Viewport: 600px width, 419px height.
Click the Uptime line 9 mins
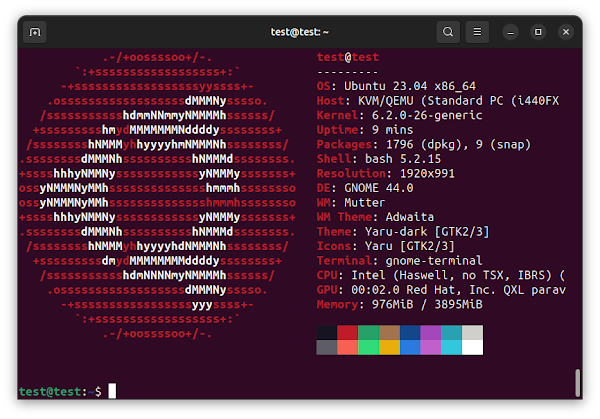click(365, 130)
